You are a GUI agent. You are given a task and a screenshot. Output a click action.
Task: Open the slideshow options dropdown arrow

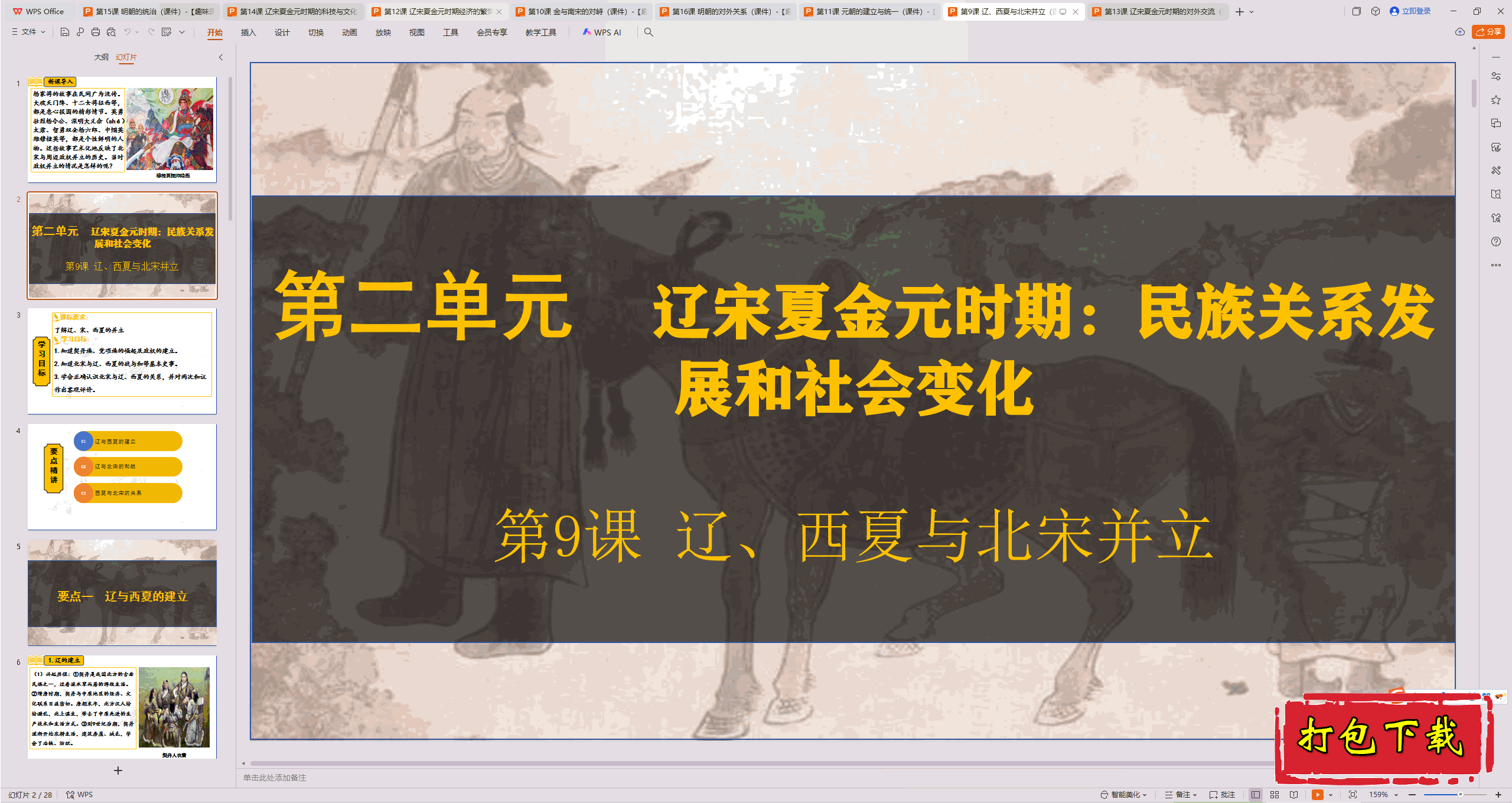pos(1331,795)
